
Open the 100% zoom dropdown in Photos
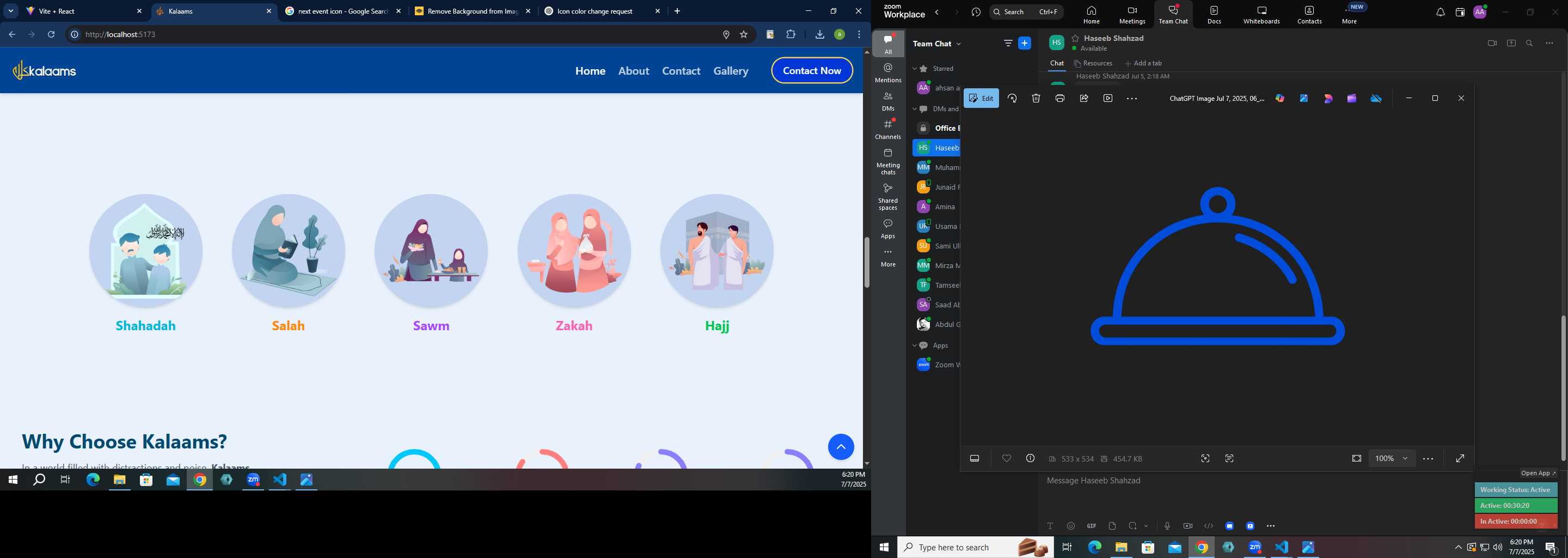pos(1392,458)
